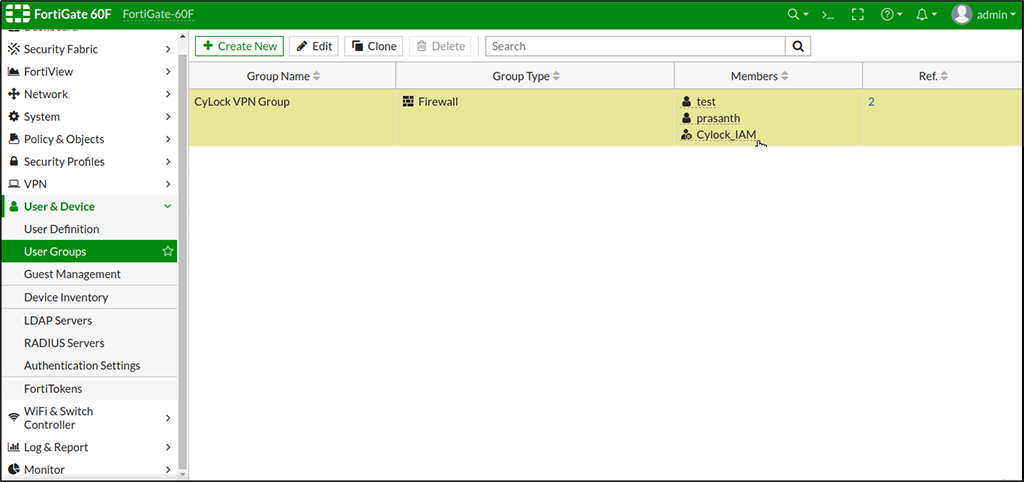Click the sidebar vertical scrollbar
Screen dimensions: 1025x482
tap(183, 250)
